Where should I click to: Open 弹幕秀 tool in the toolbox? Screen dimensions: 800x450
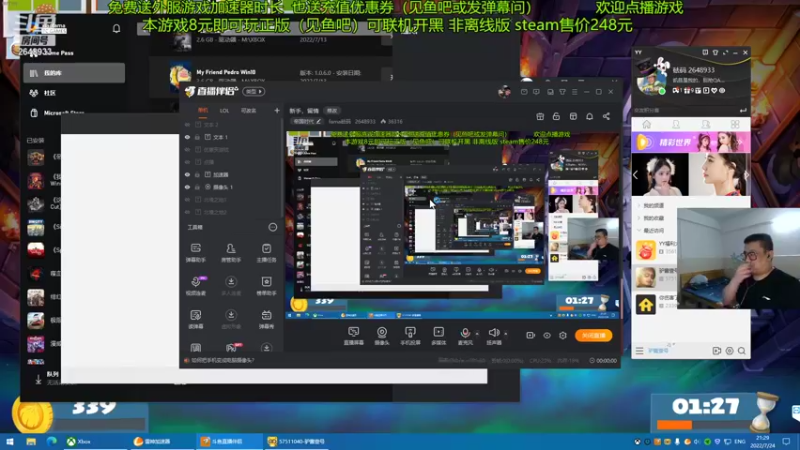266,319
